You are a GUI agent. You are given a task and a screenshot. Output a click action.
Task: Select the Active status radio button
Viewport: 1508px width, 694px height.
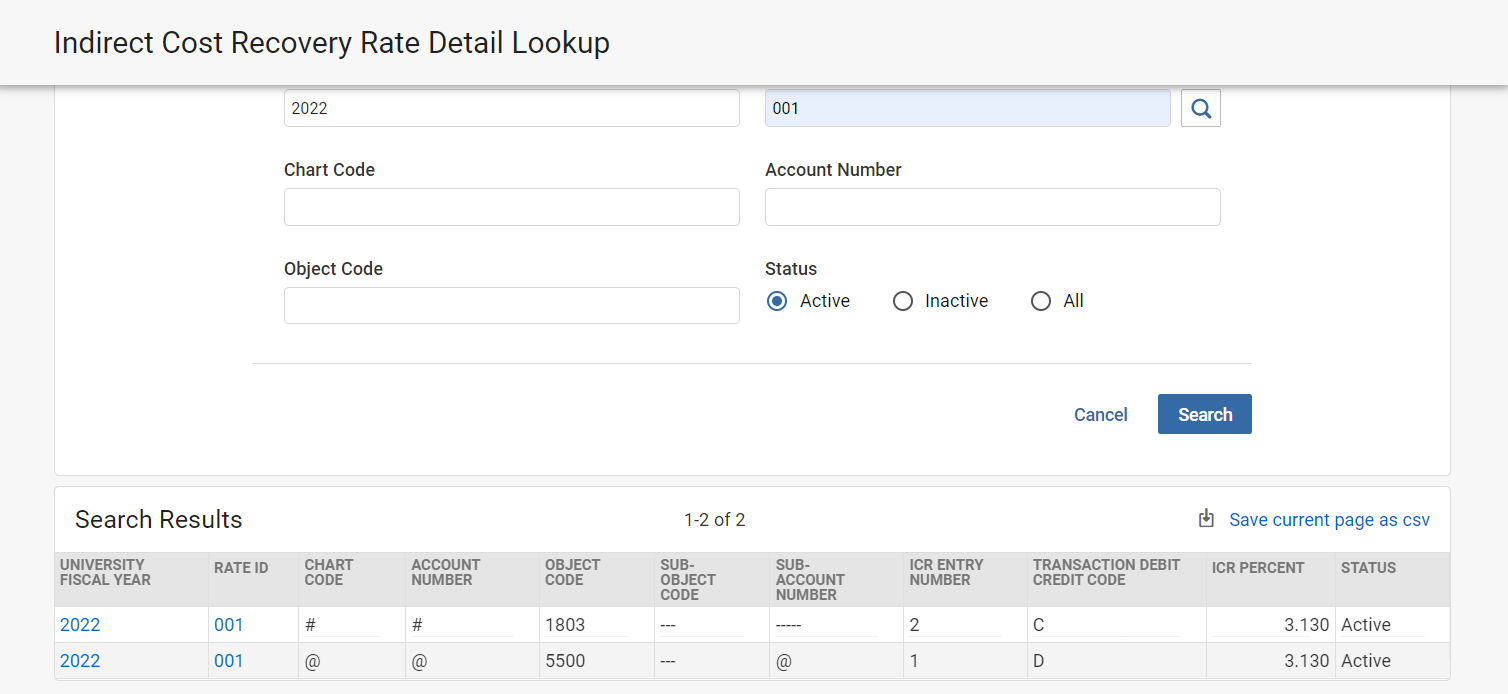click(776, 300)
